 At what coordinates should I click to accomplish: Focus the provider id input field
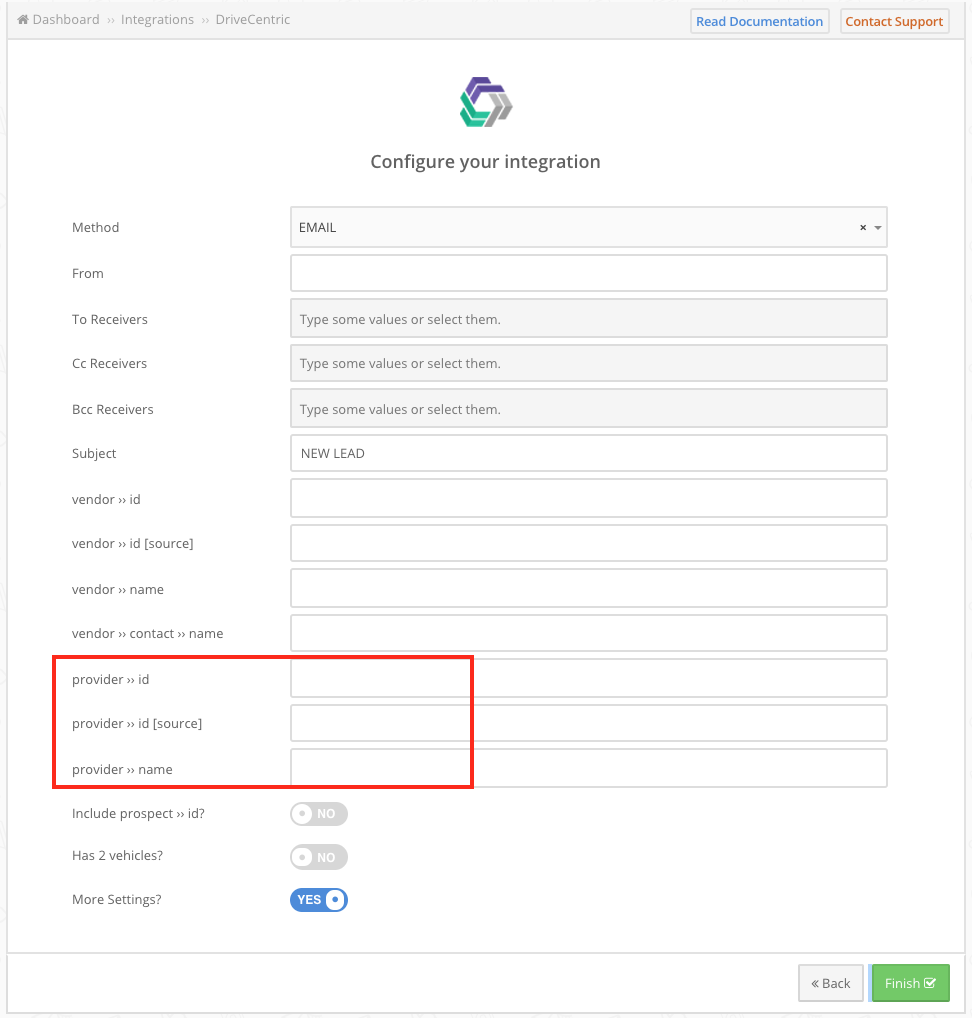[x=589, y=678]
